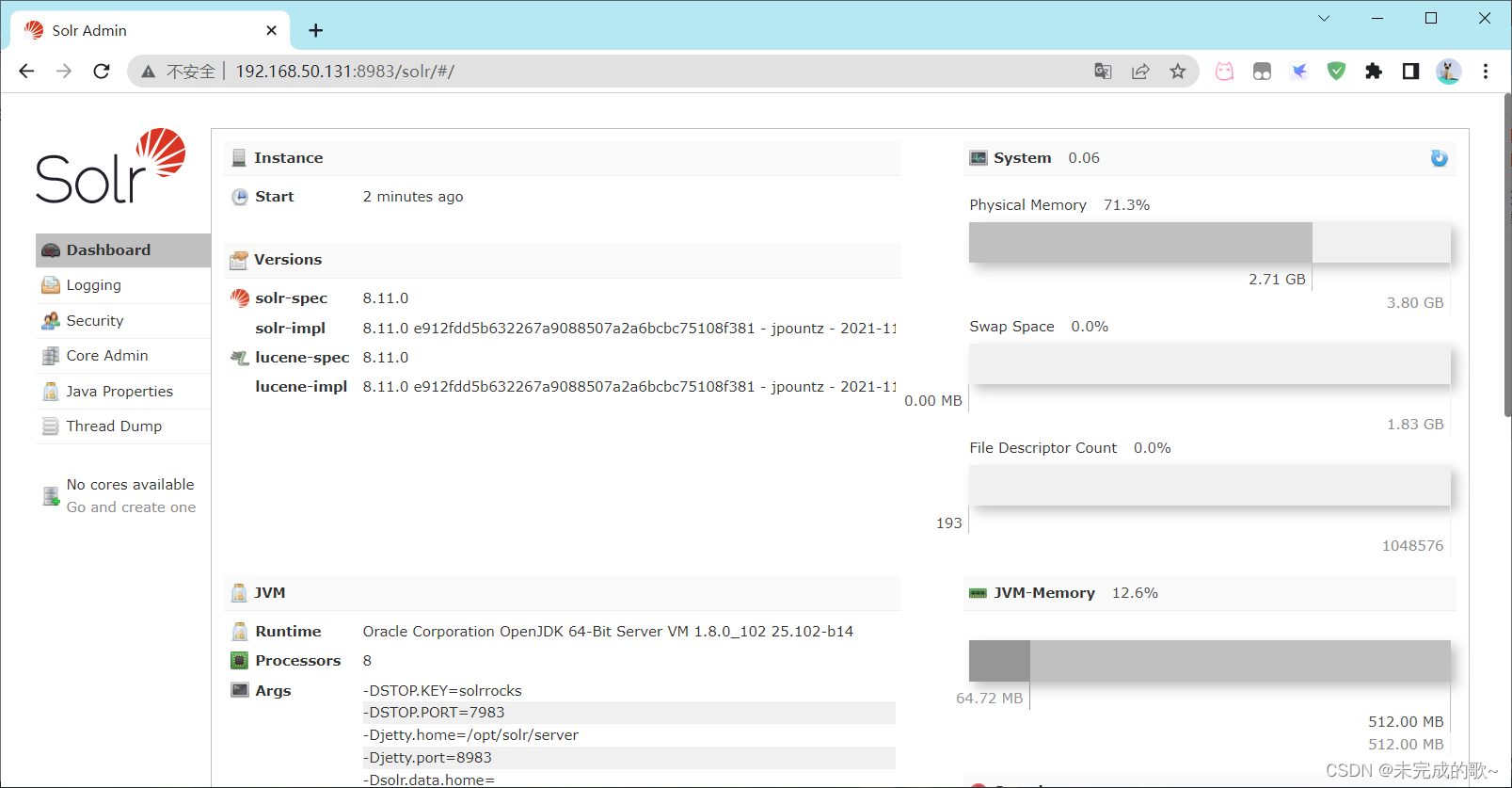The height and width of the screenshot is (788, 1512).
Task: Select the Solr Admin tab
Action: tap(151, 30)
